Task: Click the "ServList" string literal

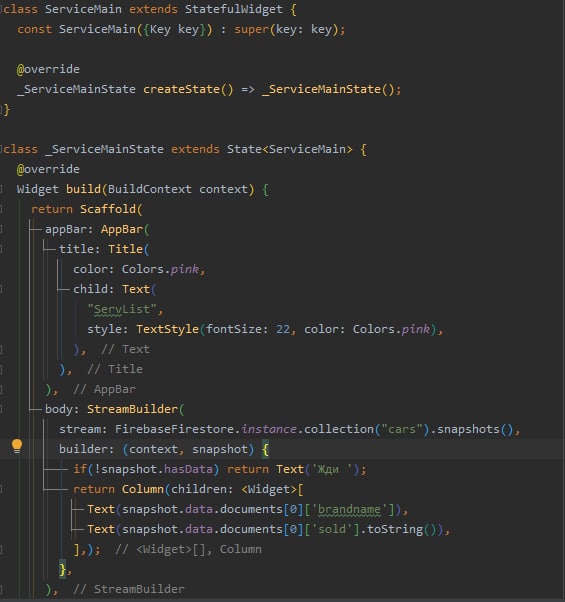Action: pos(122,309)
